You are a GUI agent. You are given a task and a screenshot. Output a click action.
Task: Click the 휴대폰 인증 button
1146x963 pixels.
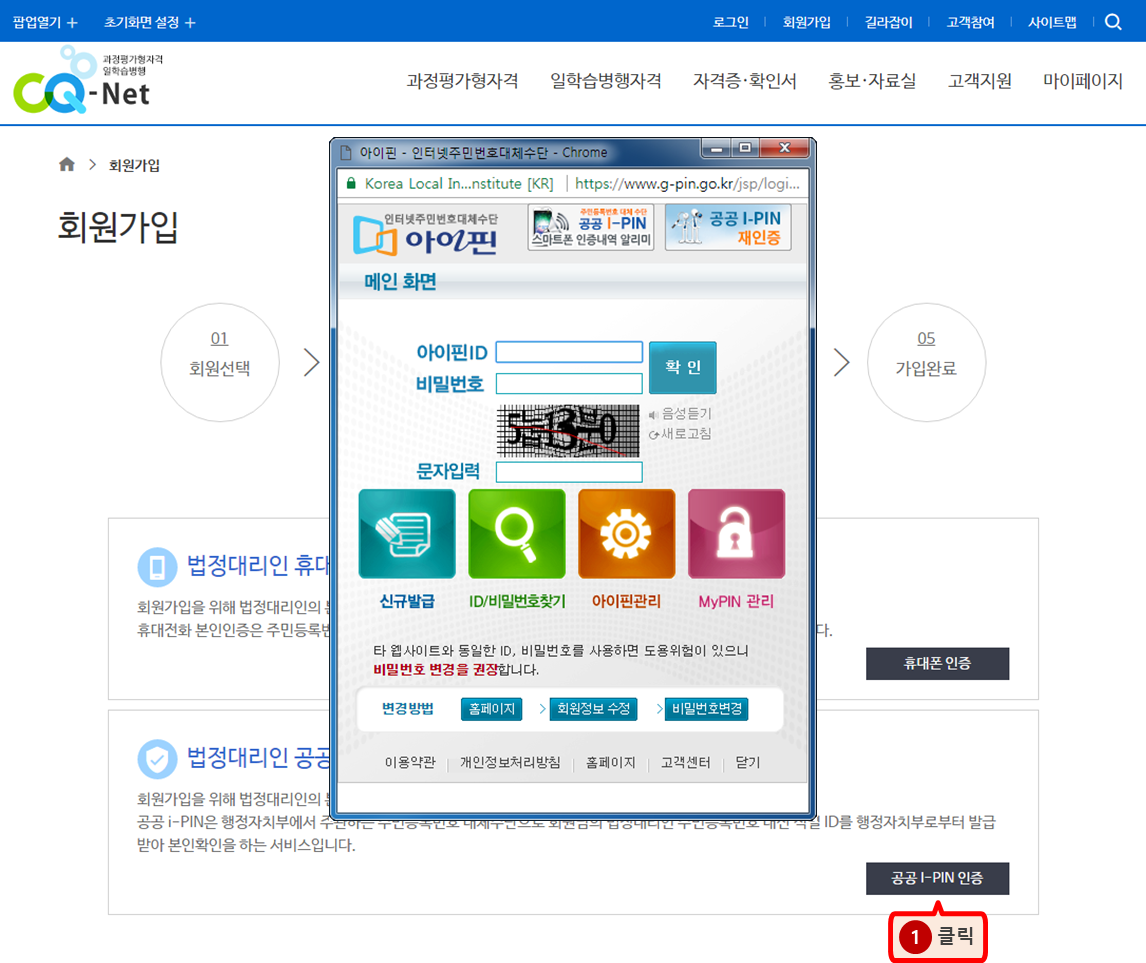pyautogui.click(x=937, y=663)
